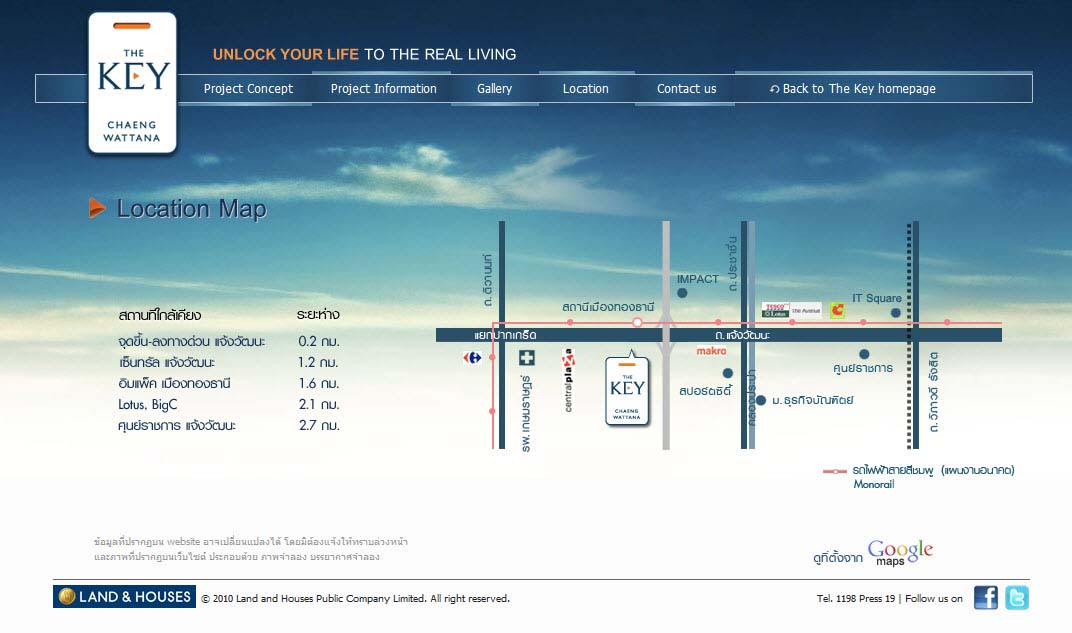The width and height of the screenshot is (1072, 633).
Task: Click Back to The Key homepage
Action: tap(852, 89)
